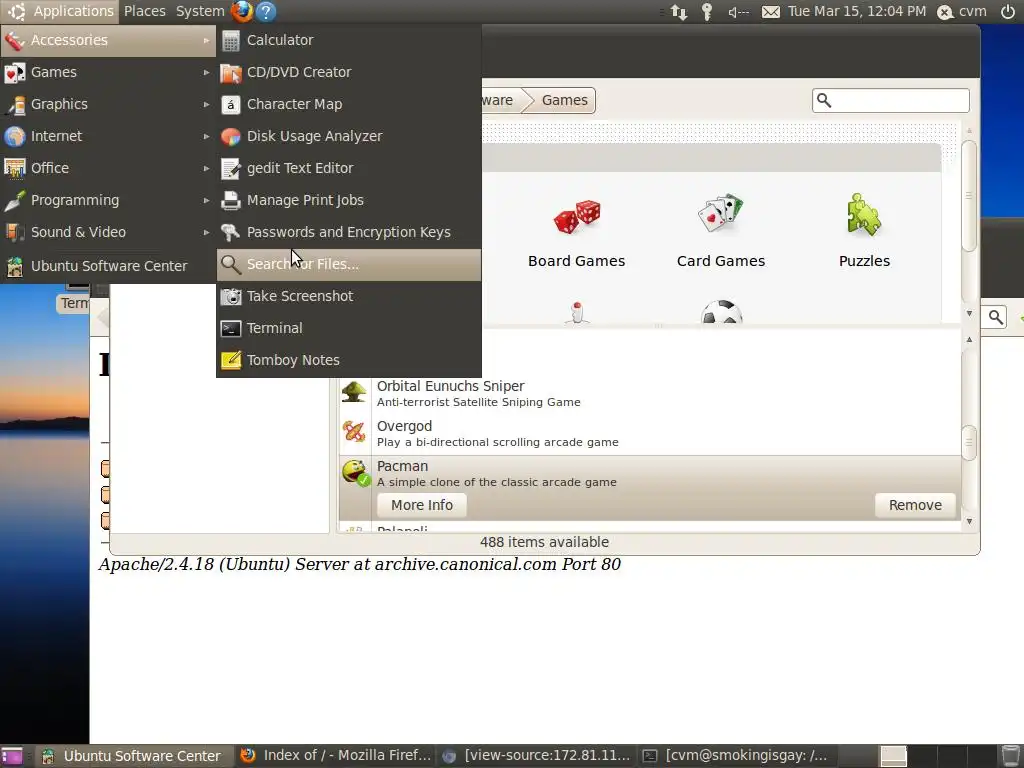1024x768 pixels.
Task: Click the workspace switcher first workspace
Action: 894,756
